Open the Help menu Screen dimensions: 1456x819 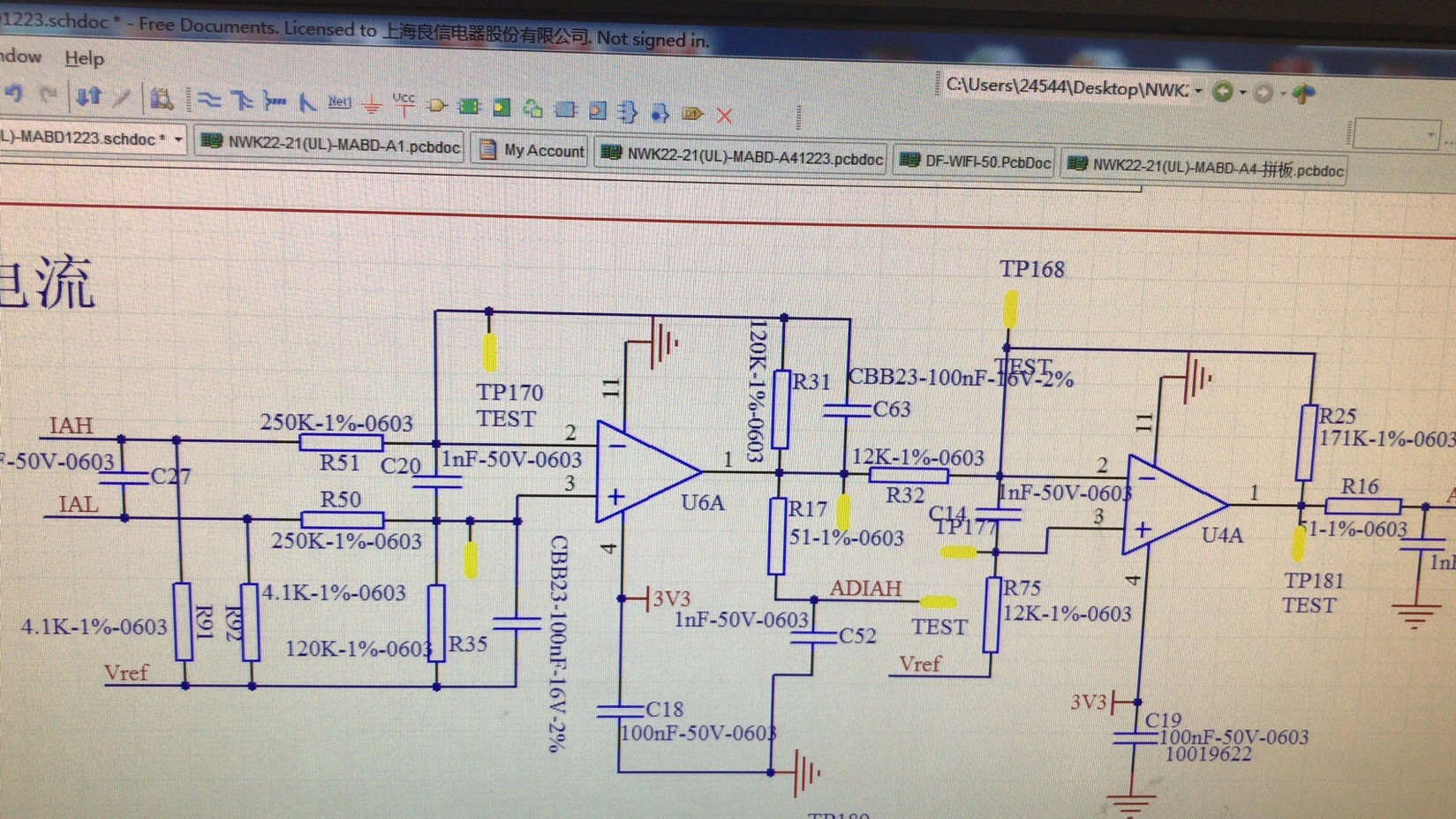click(84, 58)
